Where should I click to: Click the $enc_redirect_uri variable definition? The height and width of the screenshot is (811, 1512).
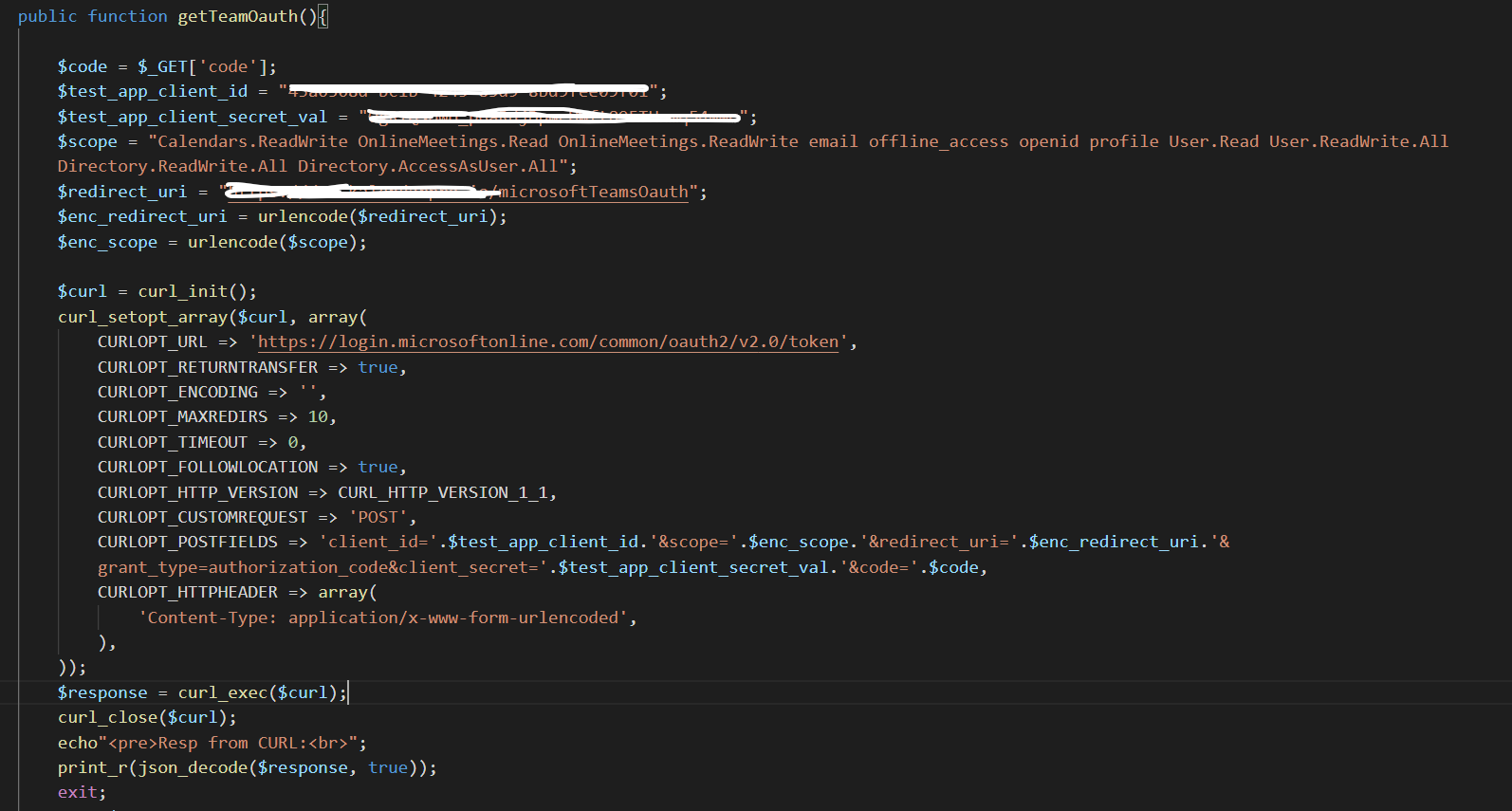point(142,216)
